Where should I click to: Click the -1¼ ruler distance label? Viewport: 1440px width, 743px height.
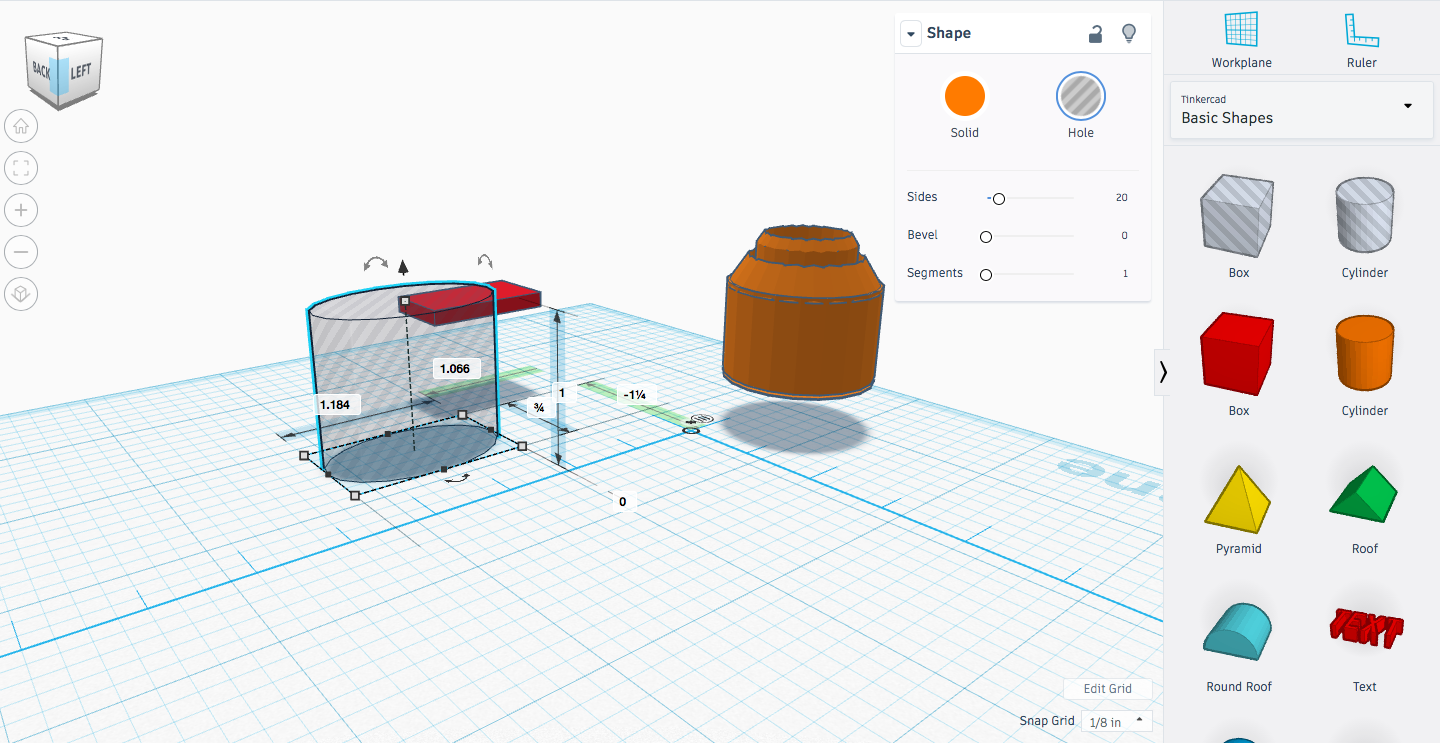click(634, 395)
